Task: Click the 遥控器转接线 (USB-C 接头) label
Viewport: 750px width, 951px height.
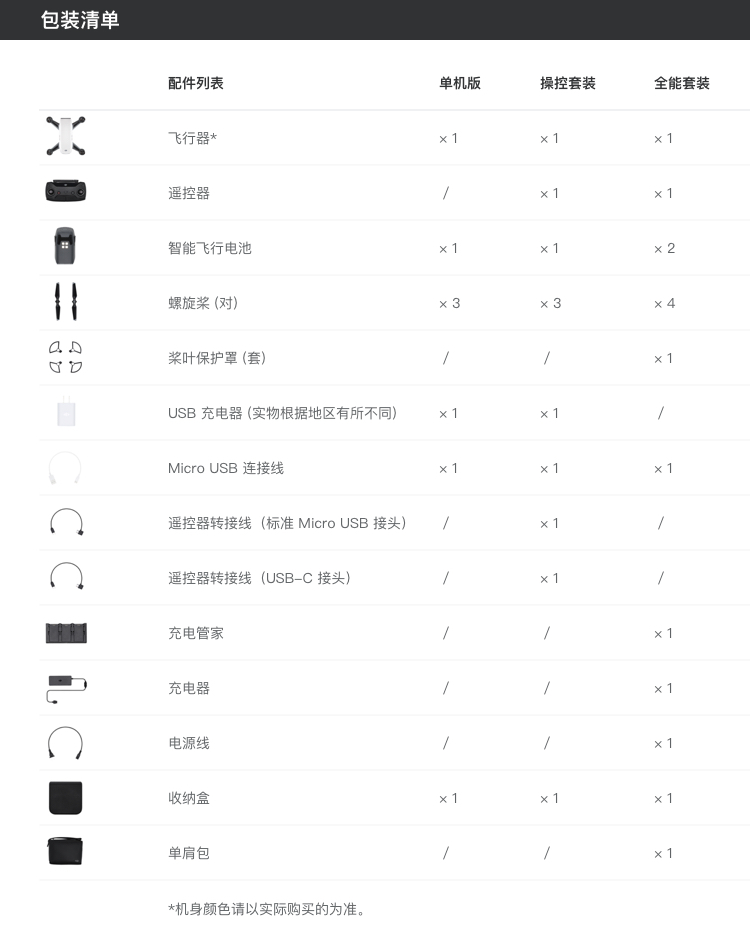Action: click(259, 578)
